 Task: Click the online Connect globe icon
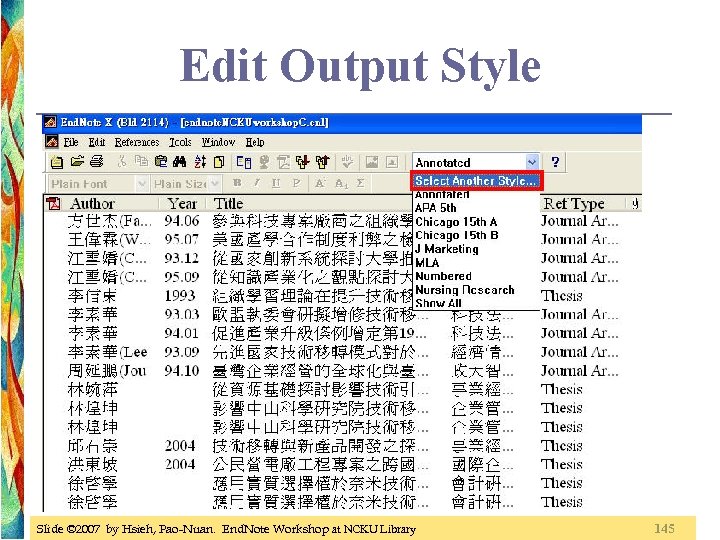[x=264, y=162]
